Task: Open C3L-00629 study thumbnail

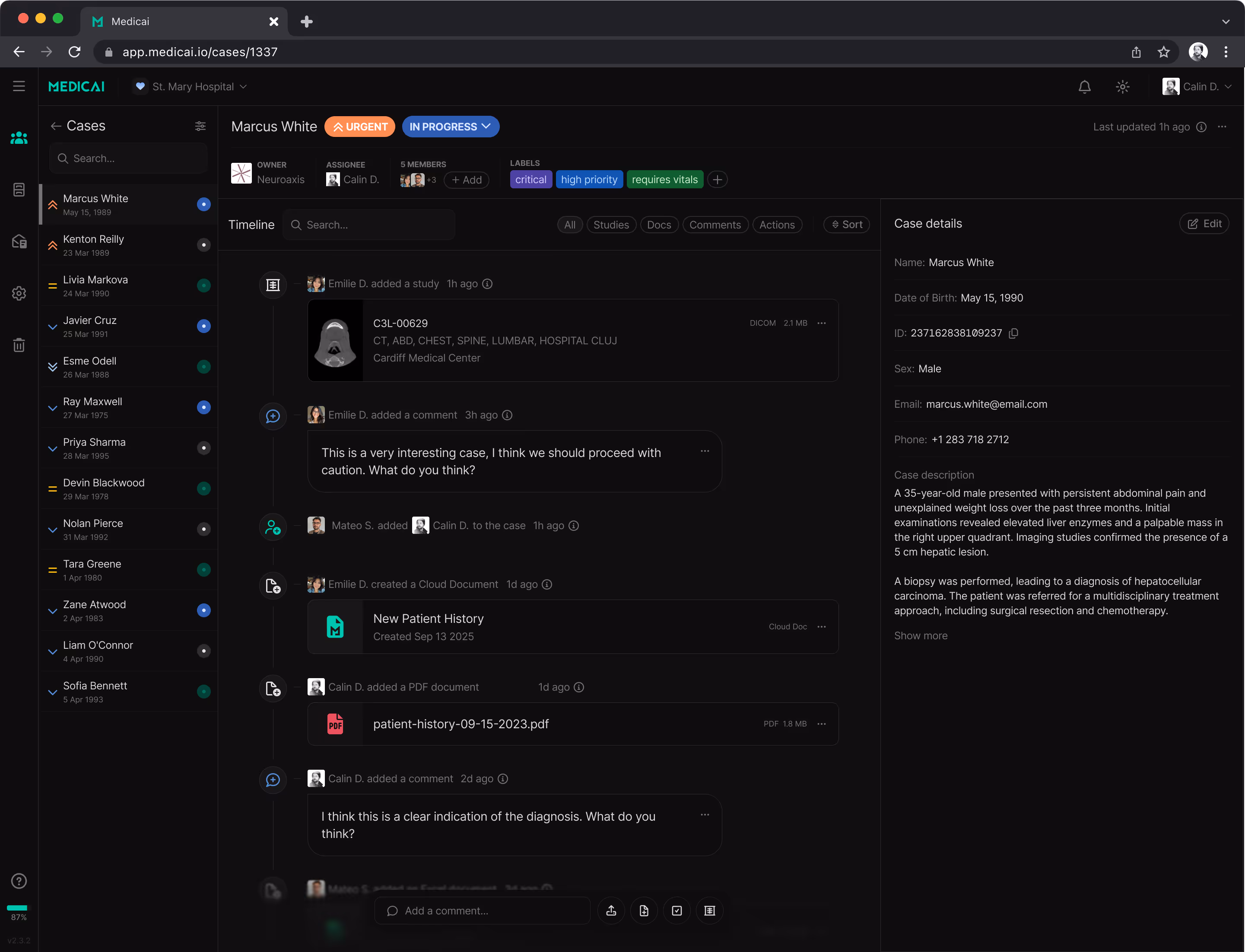Action: tap(335, 340)
